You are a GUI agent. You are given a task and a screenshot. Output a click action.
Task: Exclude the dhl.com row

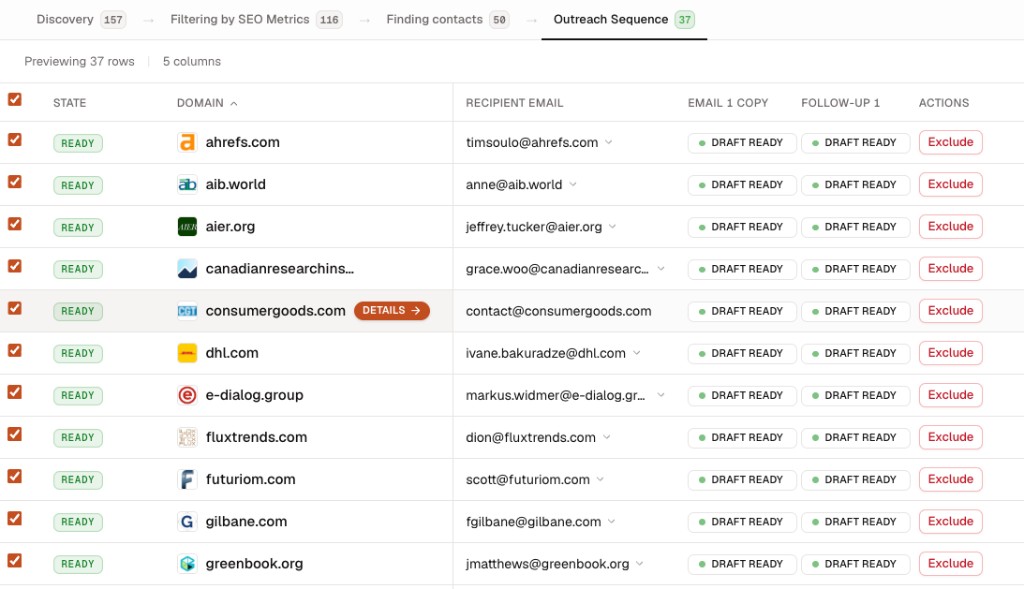pyautogui.click(x=950, y=353)
